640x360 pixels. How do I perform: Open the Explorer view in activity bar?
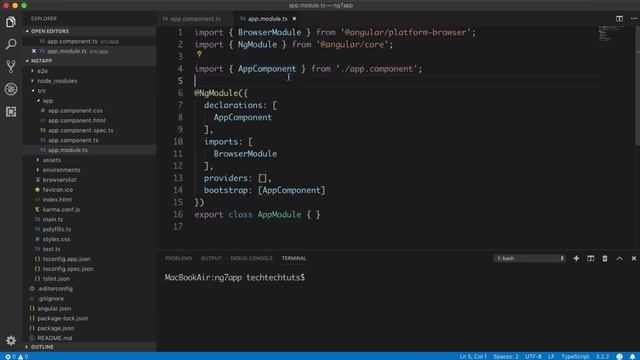[11, 22]
